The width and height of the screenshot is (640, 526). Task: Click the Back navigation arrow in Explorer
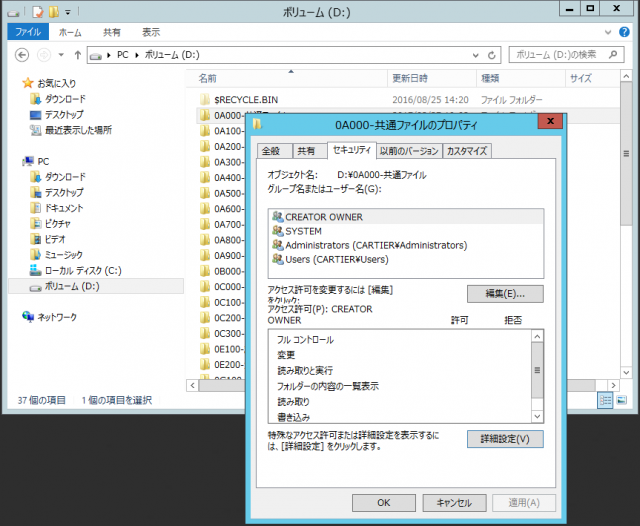(20, 54)
